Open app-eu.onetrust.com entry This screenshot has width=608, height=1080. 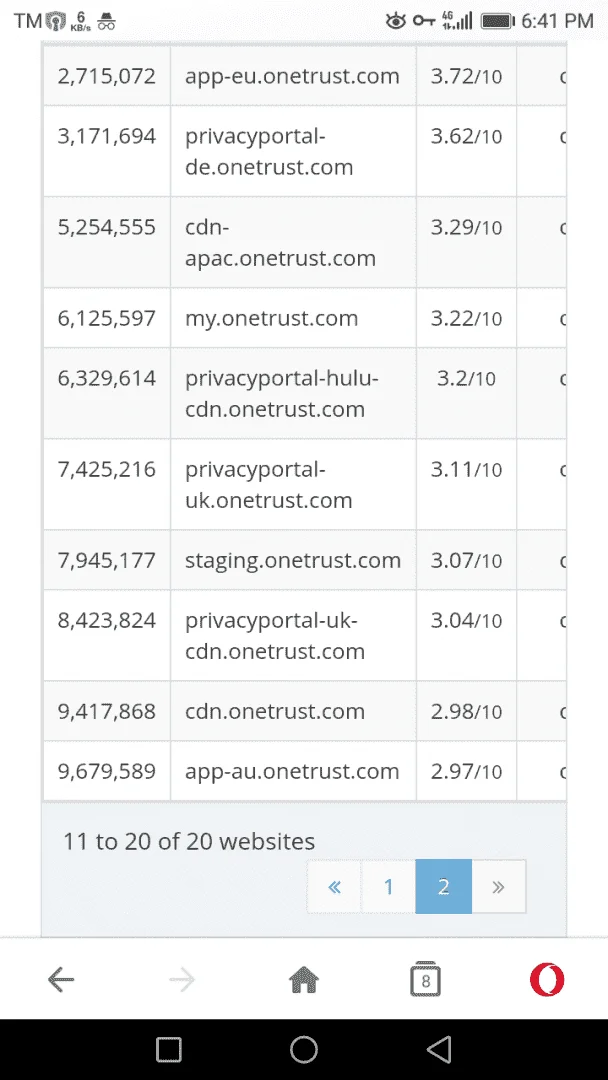pos(292,76)
